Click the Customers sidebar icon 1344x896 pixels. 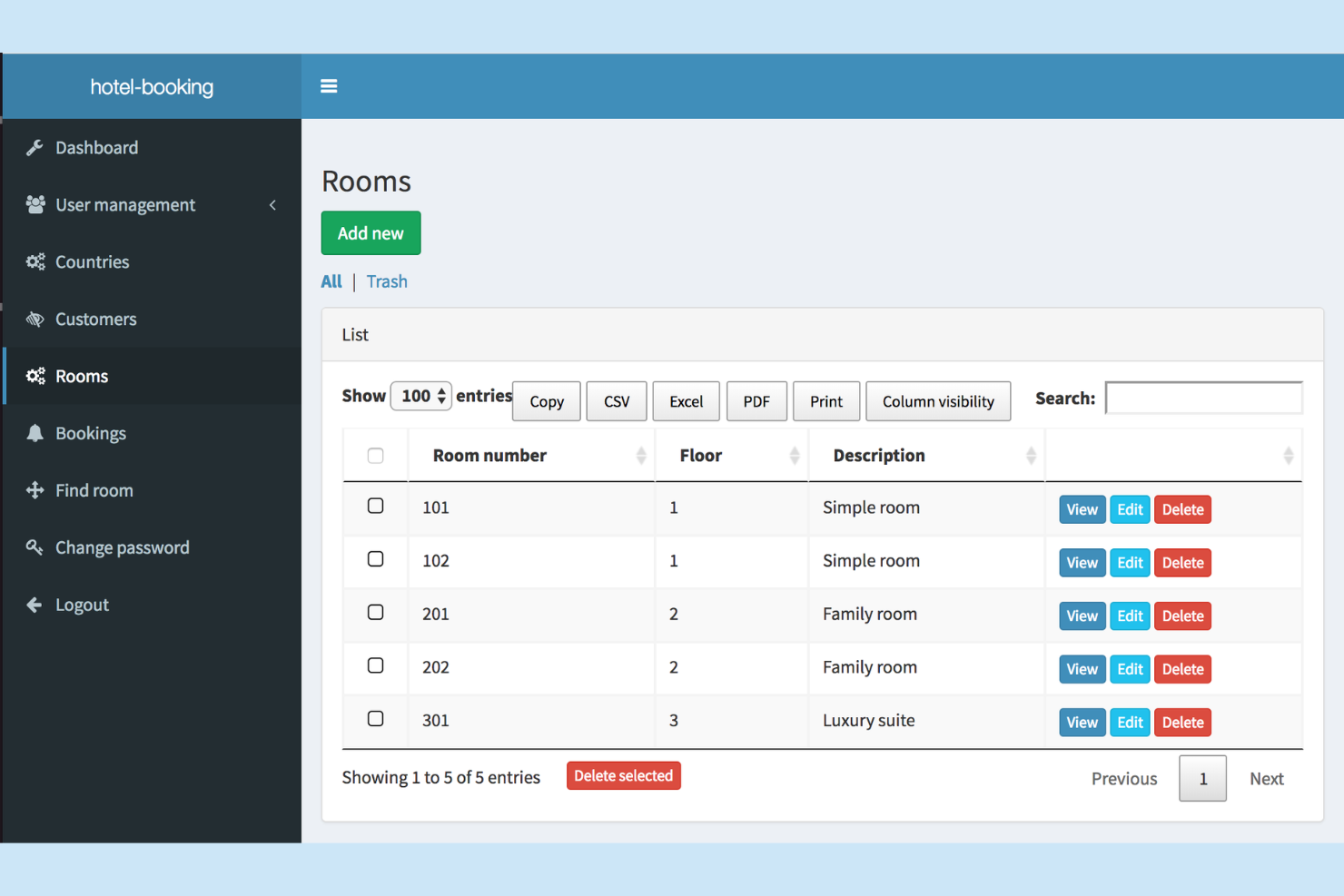tap(35, 320)
